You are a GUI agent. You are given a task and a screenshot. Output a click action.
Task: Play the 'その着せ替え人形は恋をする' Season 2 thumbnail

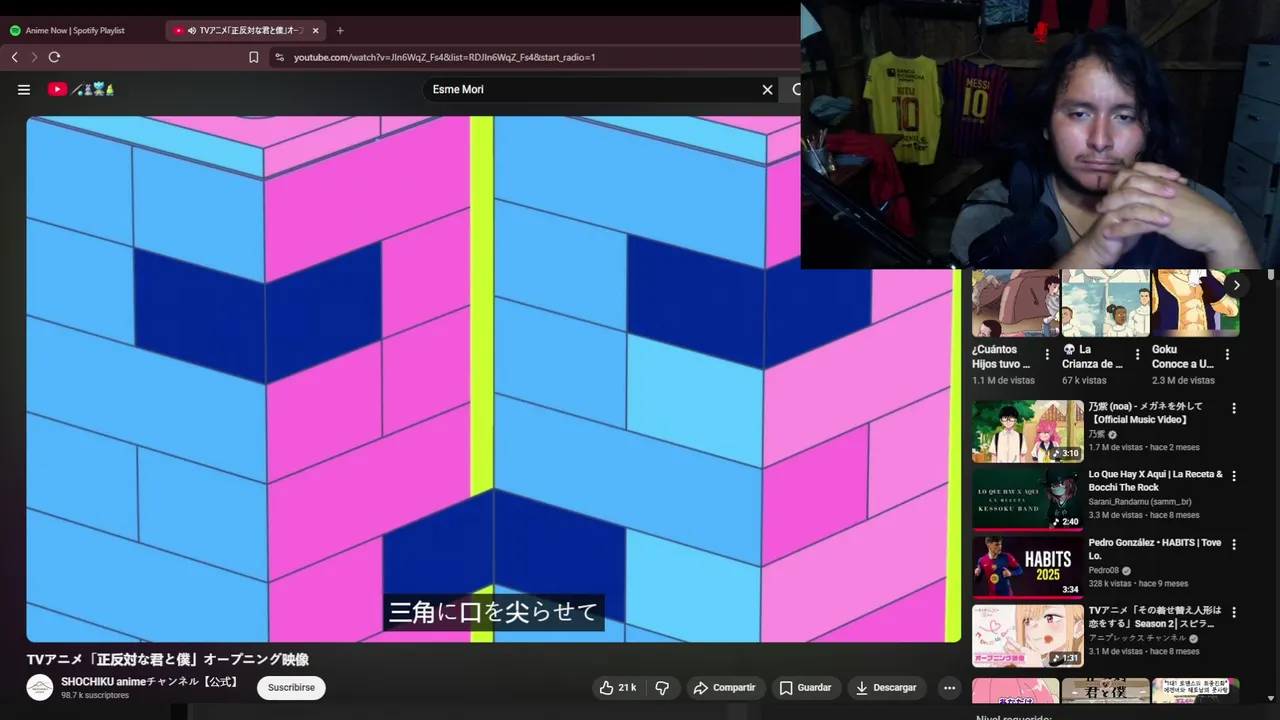[x=1028, y=635]
